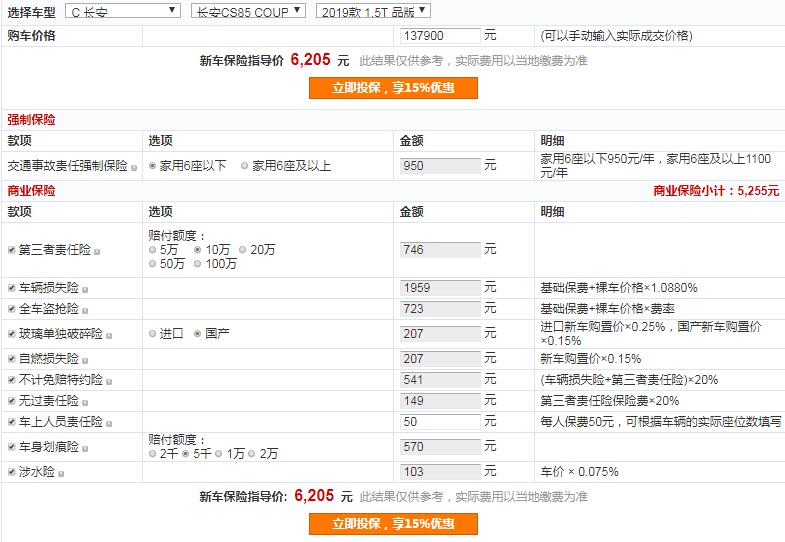Select the 2千 scratch coverage option

coord(153,453)
